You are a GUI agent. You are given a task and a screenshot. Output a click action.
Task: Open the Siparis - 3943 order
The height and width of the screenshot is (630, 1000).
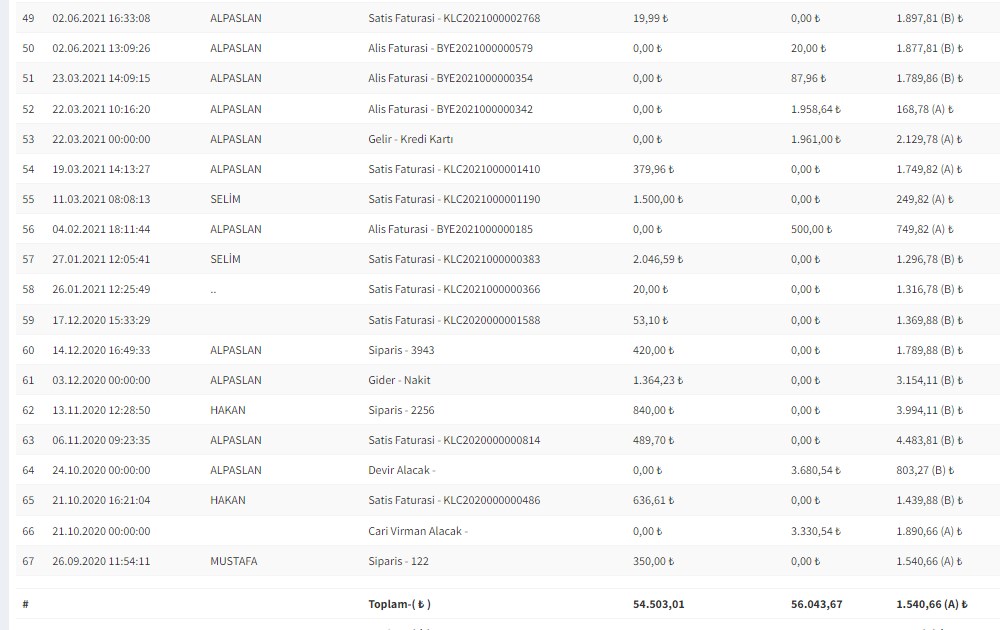[x=401, y=350]
